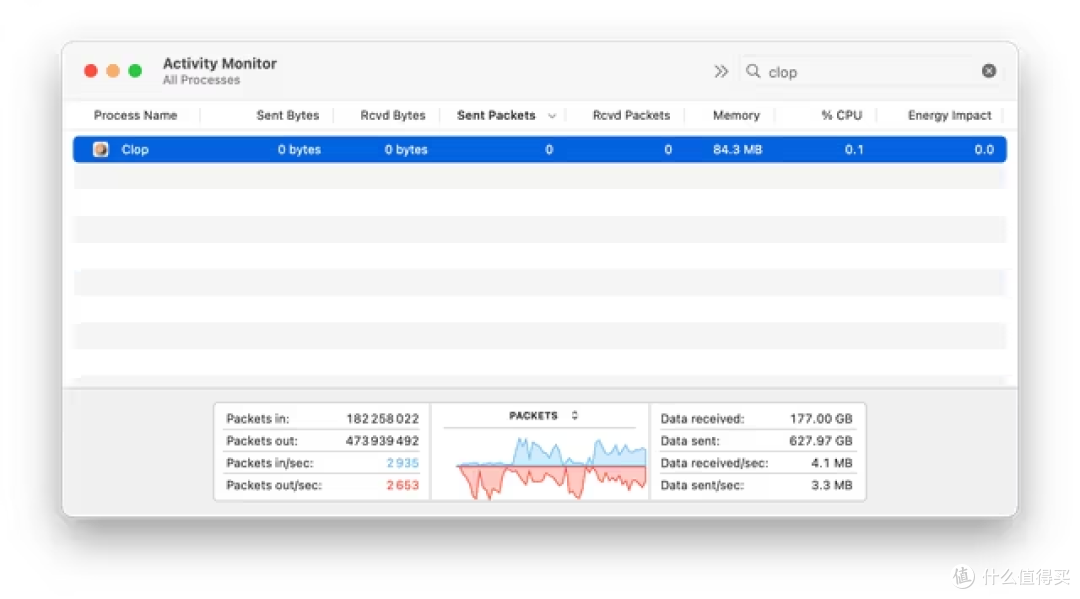Click the Packets out/sec value 2 653
The height and width of the screenshot is (599, 1080).
coord(402,485)
